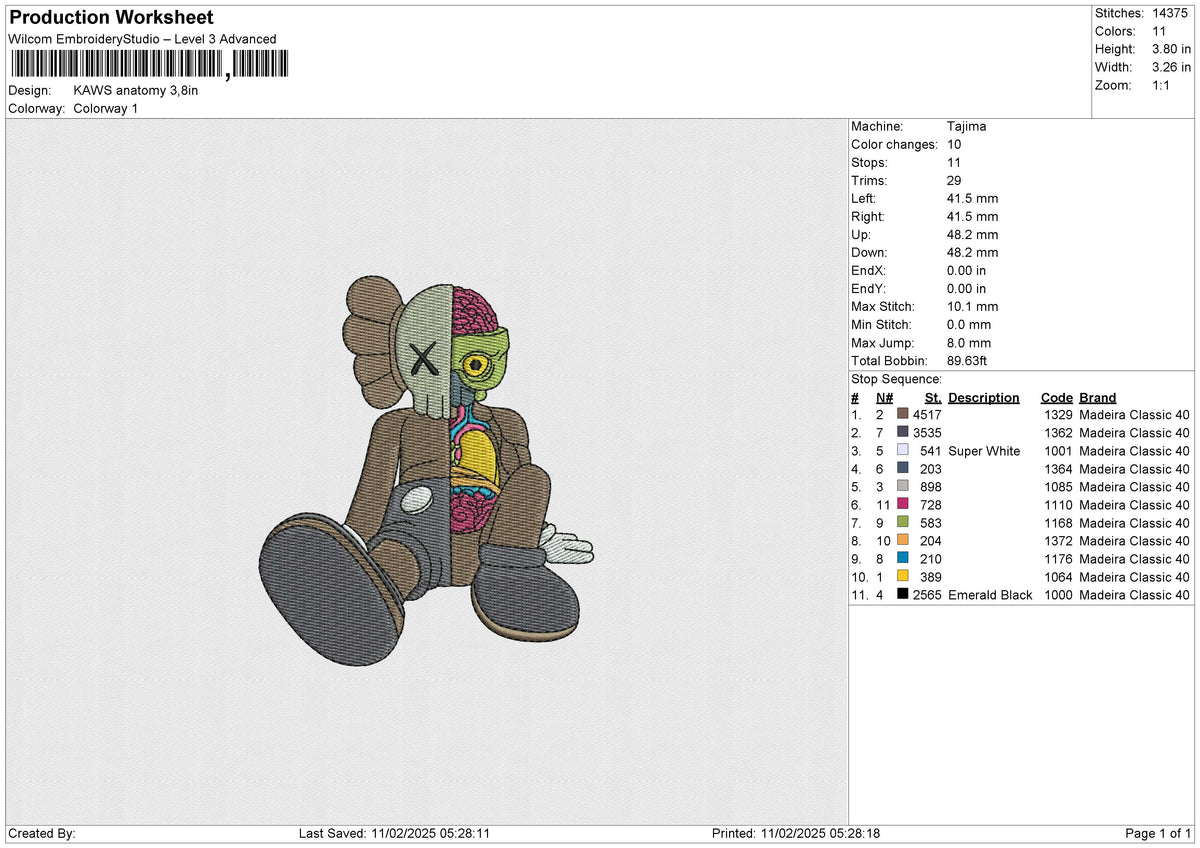Viewport: 1200px width, 848px height.
Task: Select the thread code 1001
Action: click(1058, 451)
